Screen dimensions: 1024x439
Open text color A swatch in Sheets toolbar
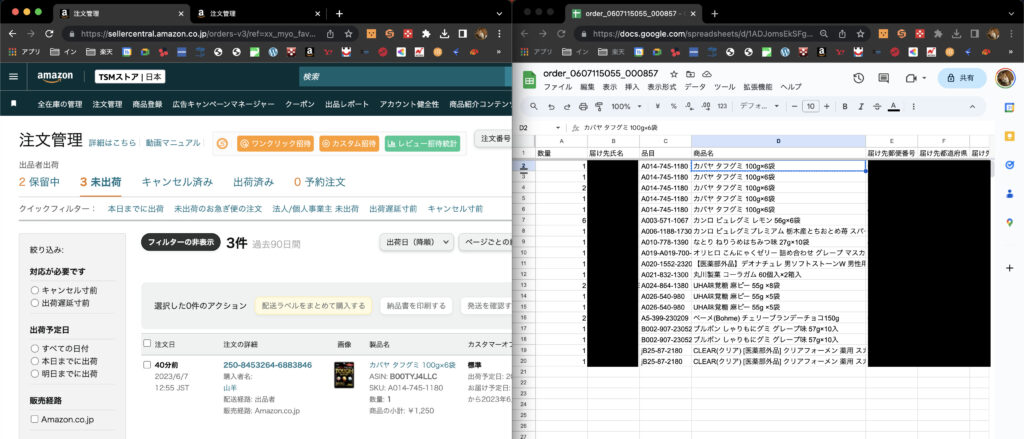[x=893, y=106]
